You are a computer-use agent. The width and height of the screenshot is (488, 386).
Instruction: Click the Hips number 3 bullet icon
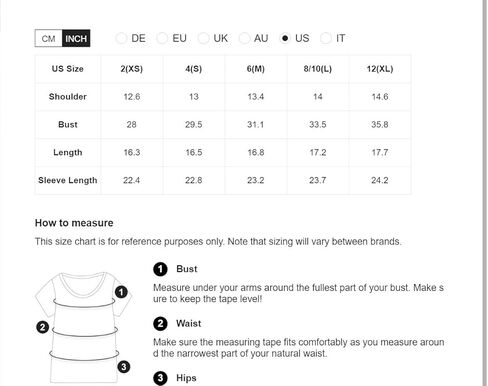160,378
